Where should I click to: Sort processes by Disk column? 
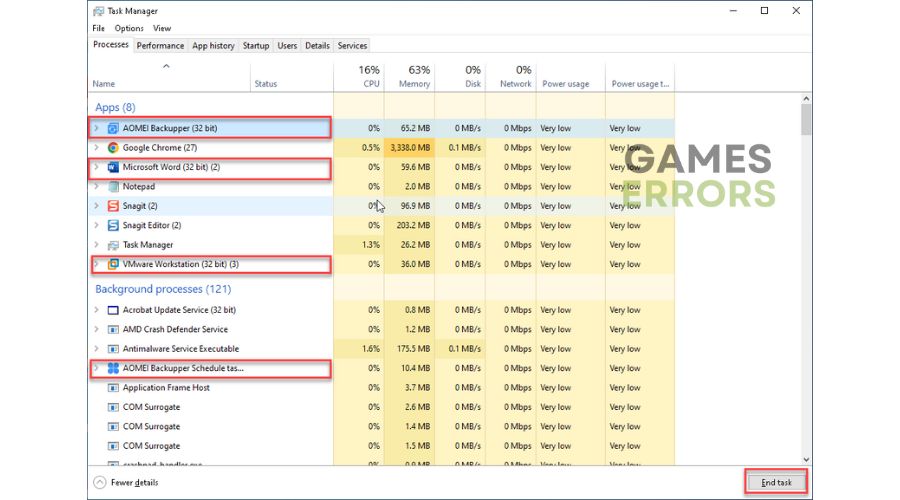coord(460,77)
